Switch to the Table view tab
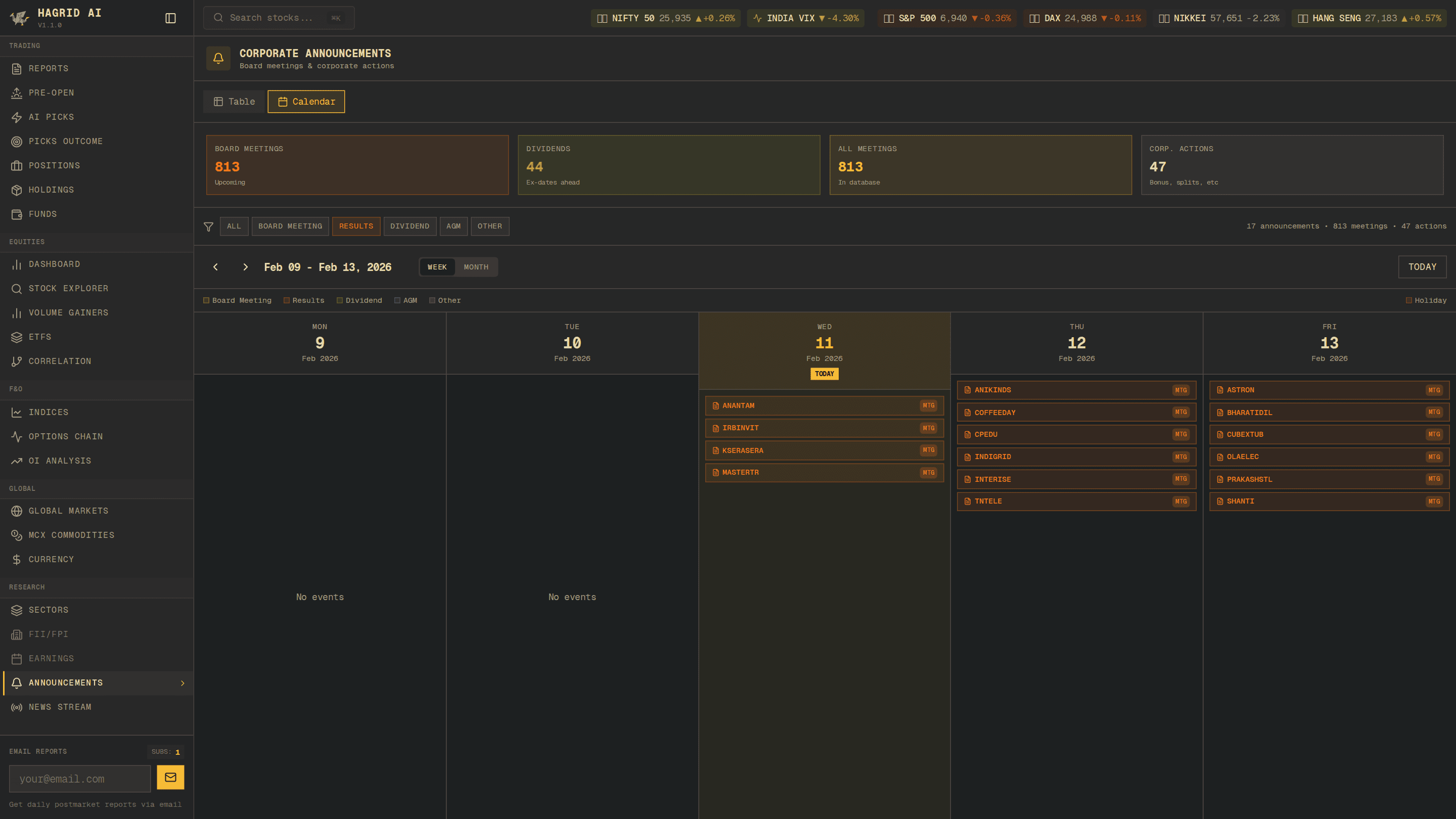This screenshot has width=1456, height=819. point(234,102)
